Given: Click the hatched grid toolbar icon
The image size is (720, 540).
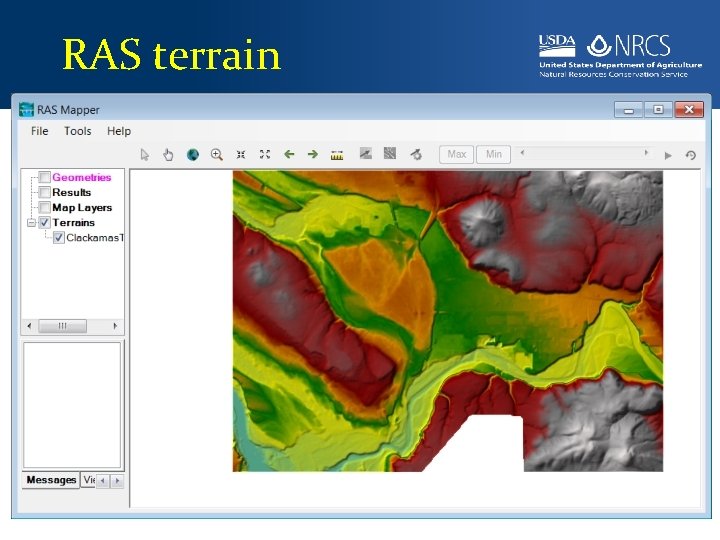Looking at the screenshot, I should pyautogui.click(x=390, y=153).
